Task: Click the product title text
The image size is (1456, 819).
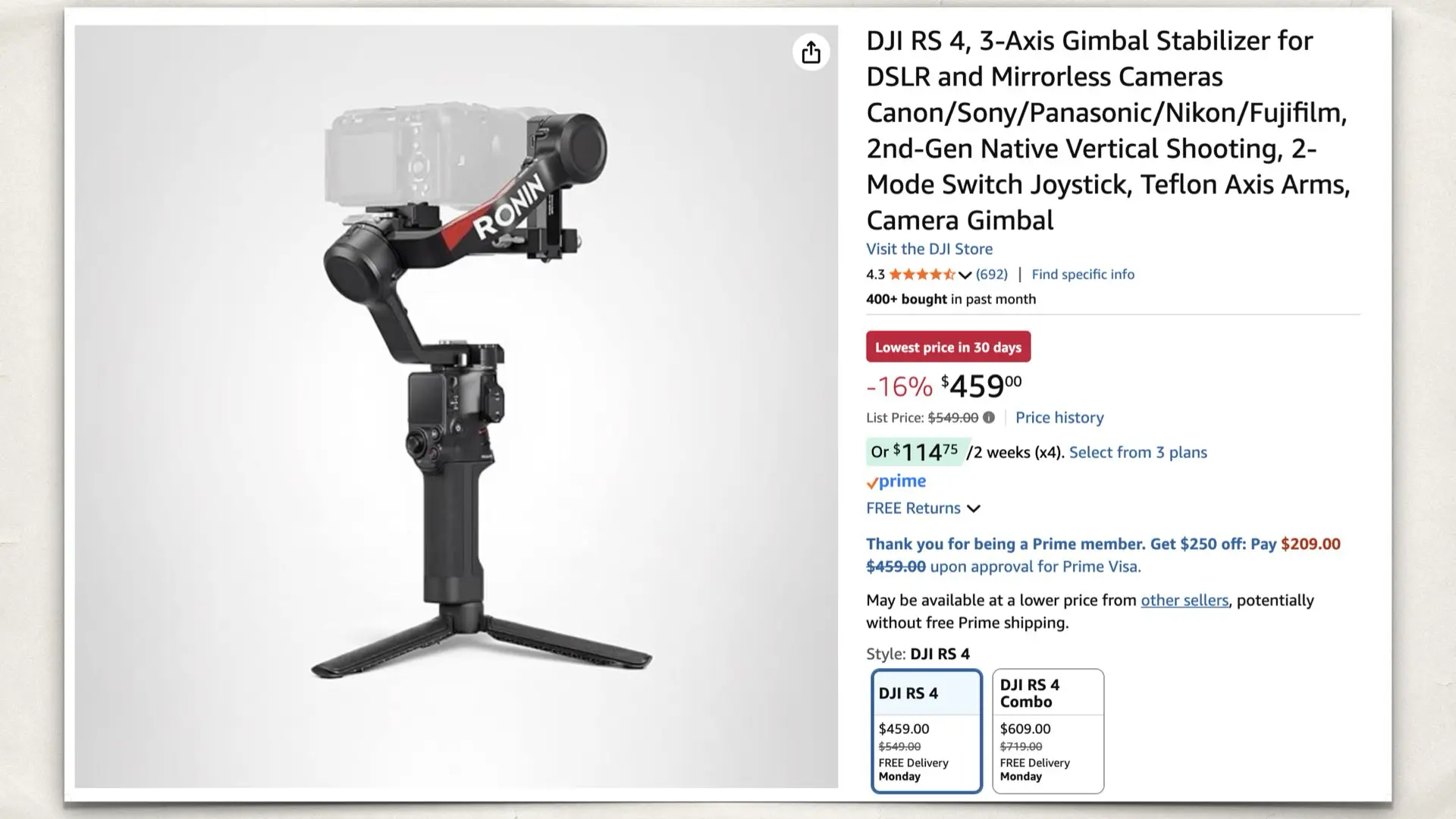Action: (1108, 130)
